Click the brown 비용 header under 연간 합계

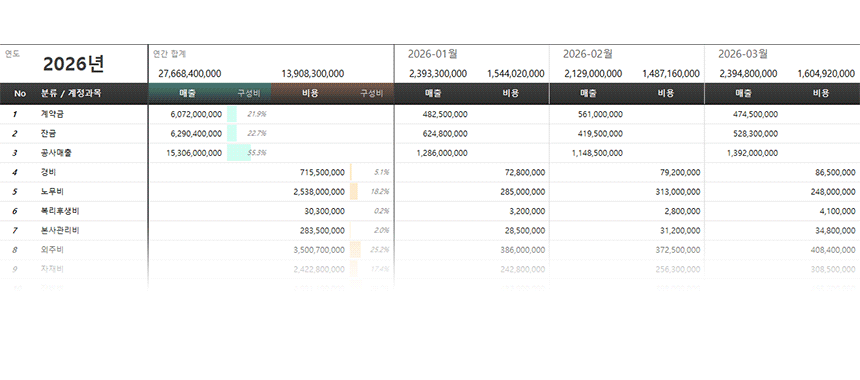click(310, 94)
